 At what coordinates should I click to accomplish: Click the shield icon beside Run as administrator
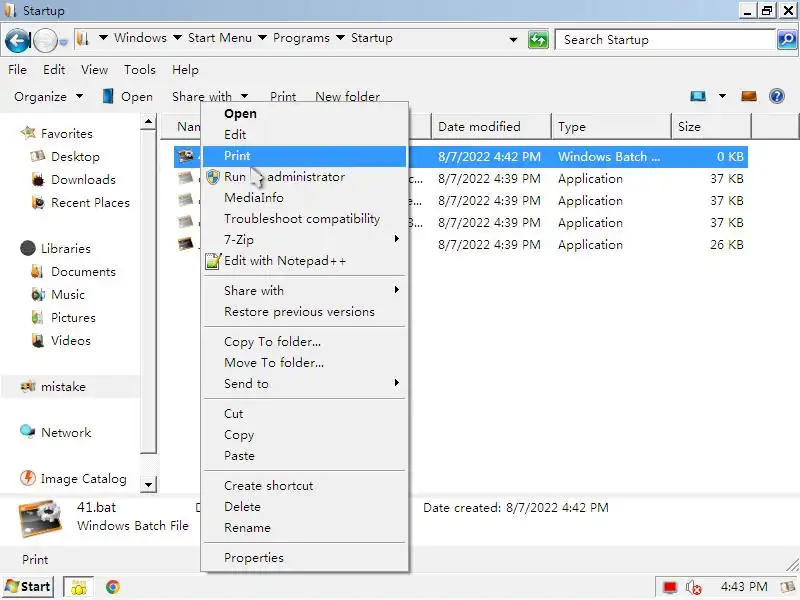click(213, 177)
